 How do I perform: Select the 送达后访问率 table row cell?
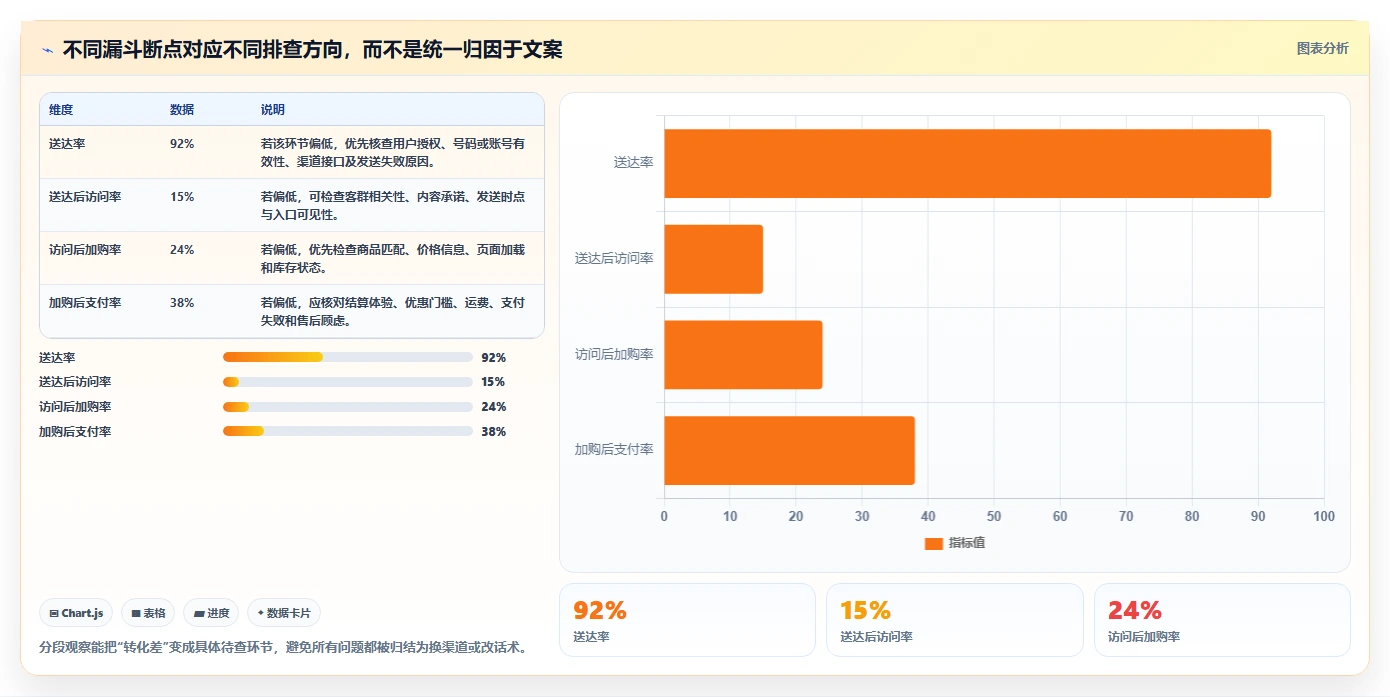(85, 197)
